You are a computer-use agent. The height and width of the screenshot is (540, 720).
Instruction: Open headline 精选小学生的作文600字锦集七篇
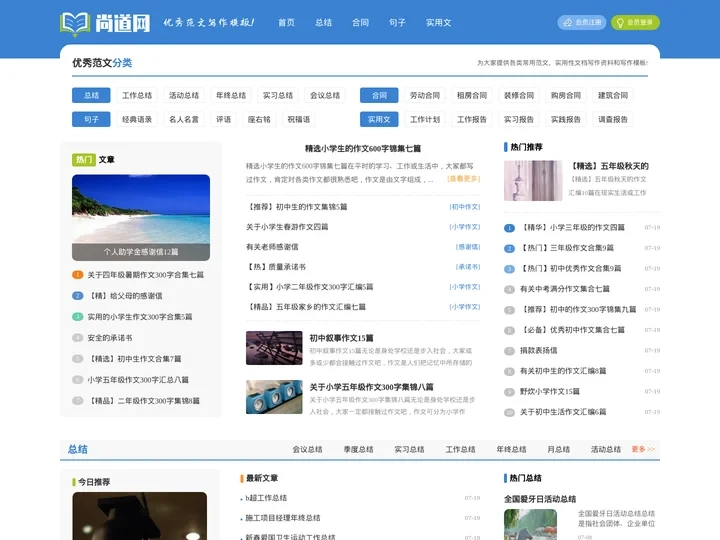[x=363, y=148]
